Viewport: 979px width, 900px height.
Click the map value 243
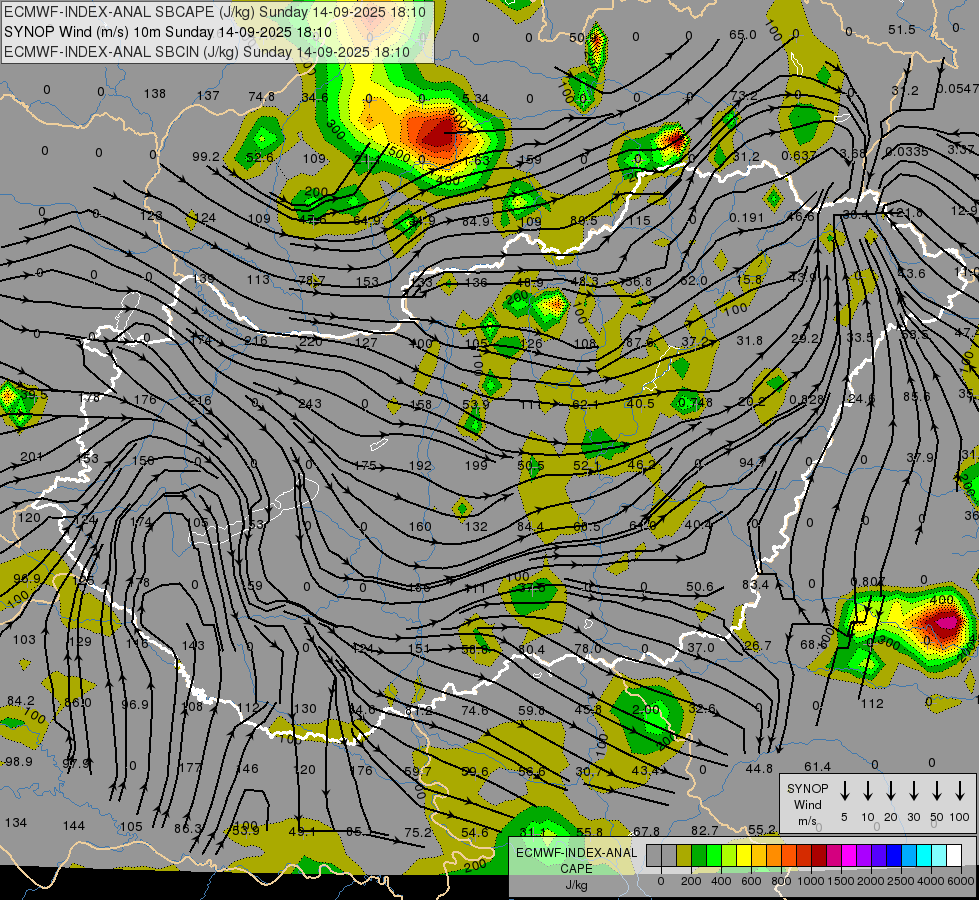point(310,403)
